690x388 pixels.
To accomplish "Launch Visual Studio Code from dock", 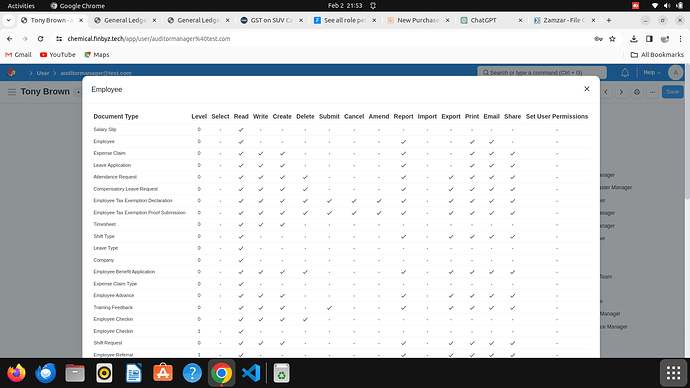I will pos(251,373).
